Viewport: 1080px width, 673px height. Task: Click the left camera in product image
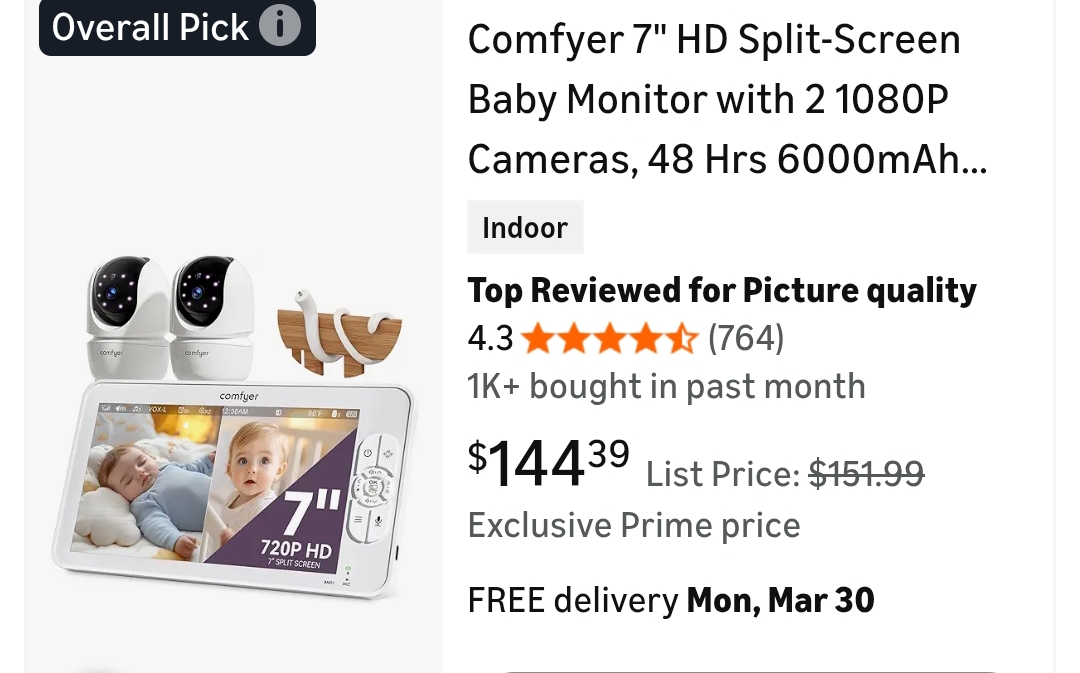127,317
